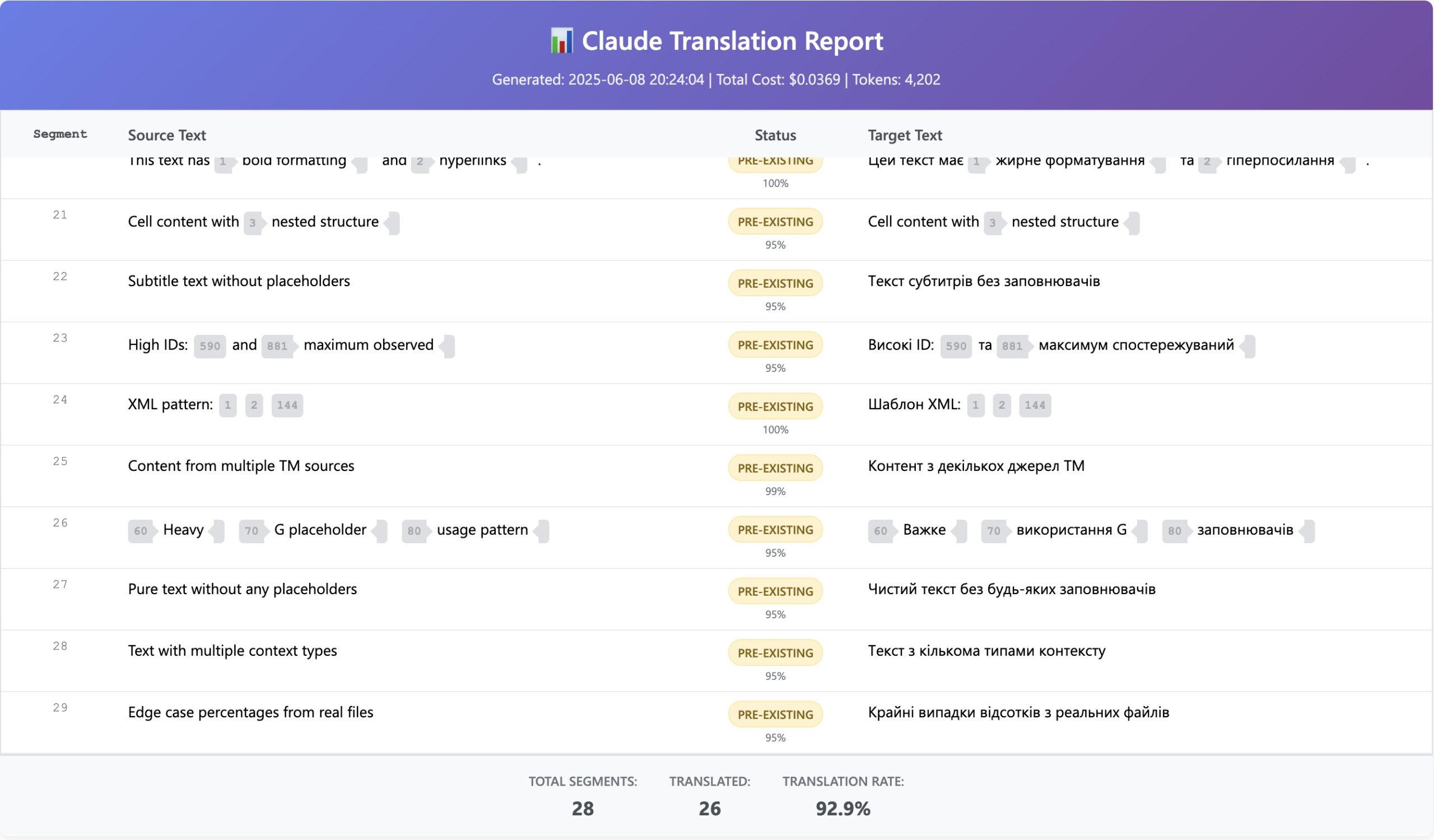
Task: Click the Segment column header
Action: (60, 134)
